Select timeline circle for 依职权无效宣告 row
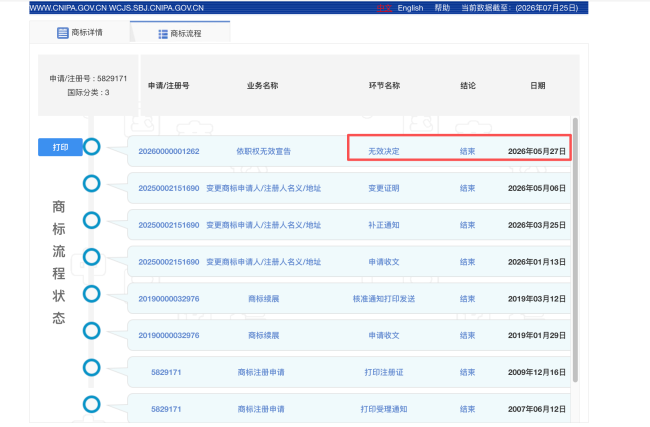The image size is (650, 427). [92, 147]
